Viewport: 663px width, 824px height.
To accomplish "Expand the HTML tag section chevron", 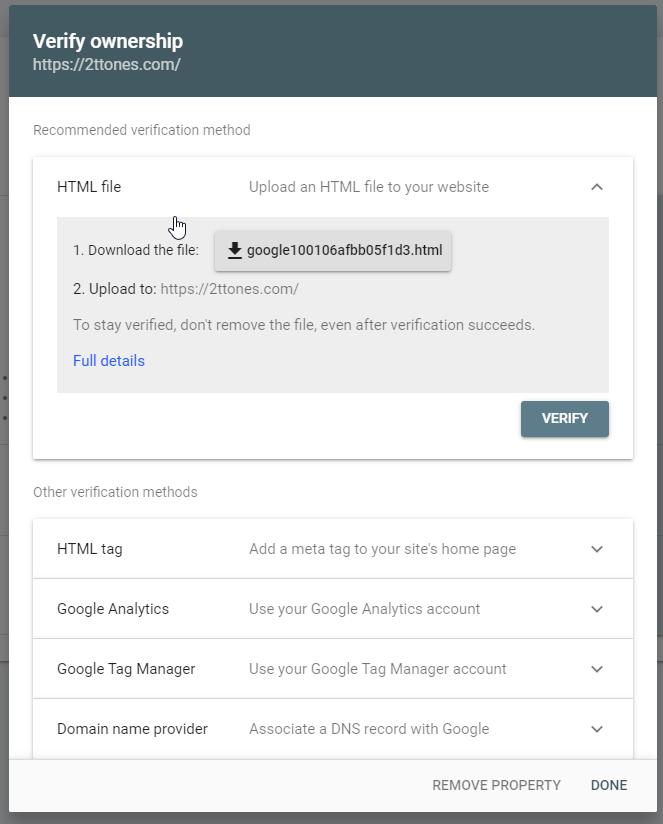I will (597, 548).
